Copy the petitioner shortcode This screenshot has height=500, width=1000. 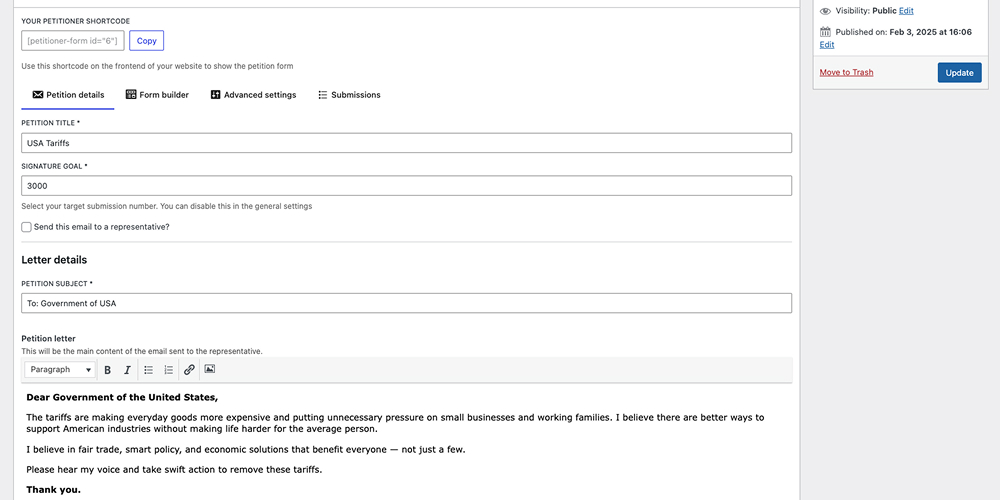click(x=147, y=41)
